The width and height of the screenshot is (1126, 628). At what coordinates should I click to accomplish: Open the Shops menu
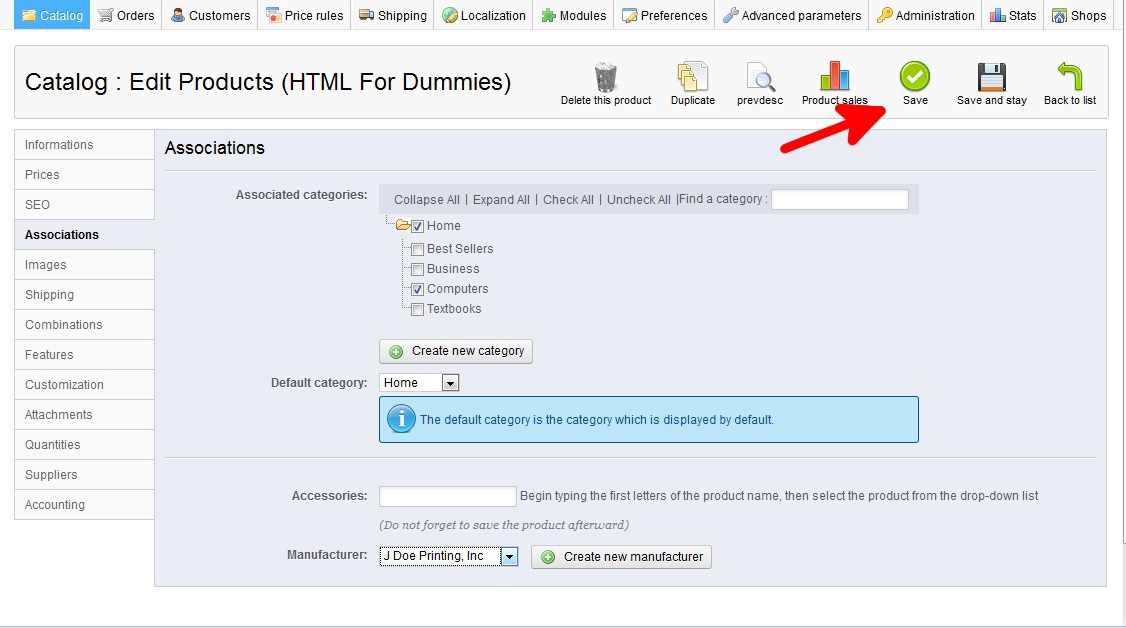pos(1079,15)
